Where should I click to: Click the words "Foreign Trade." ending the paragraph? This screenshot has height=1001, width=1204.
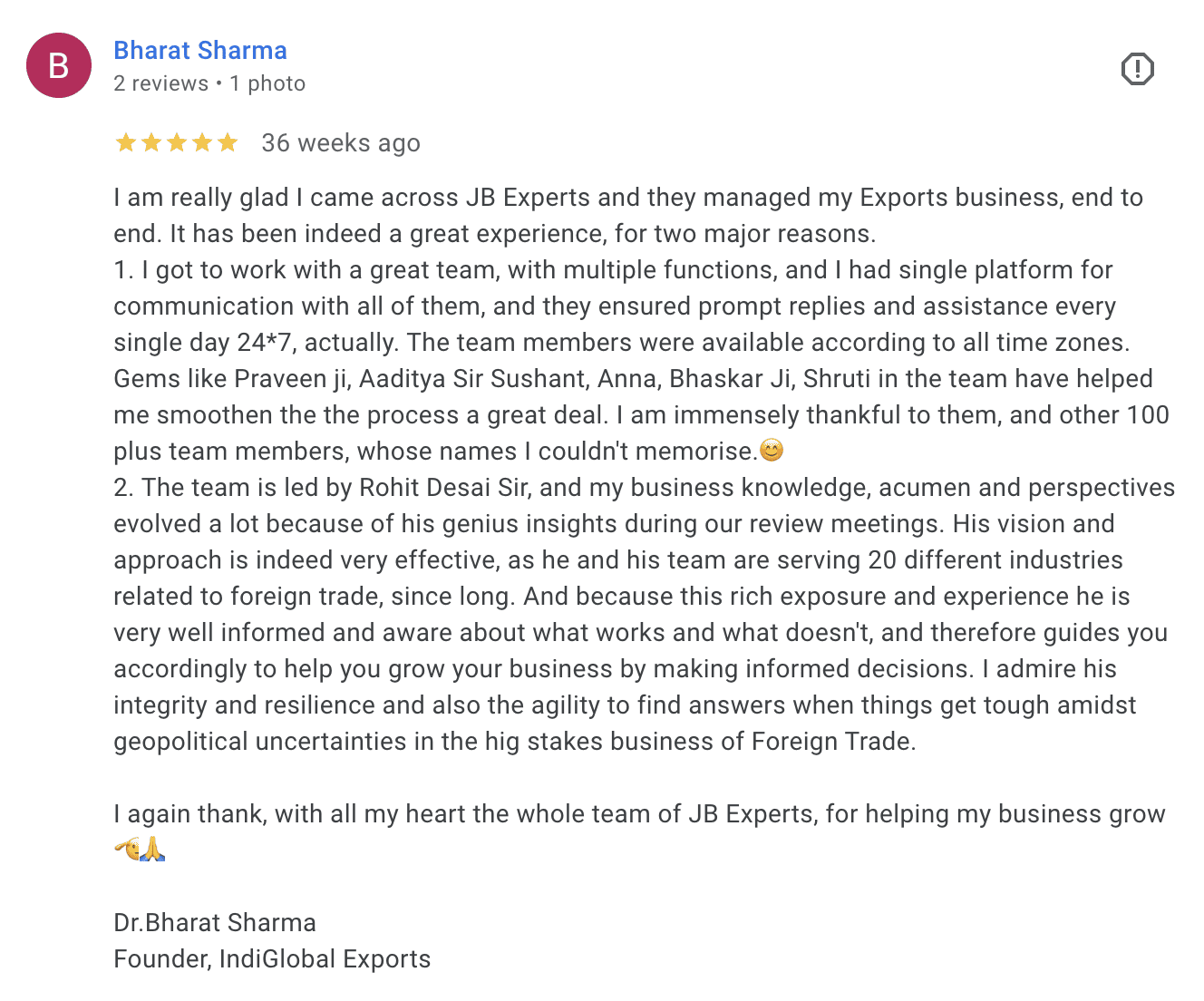tap(831, 742)
